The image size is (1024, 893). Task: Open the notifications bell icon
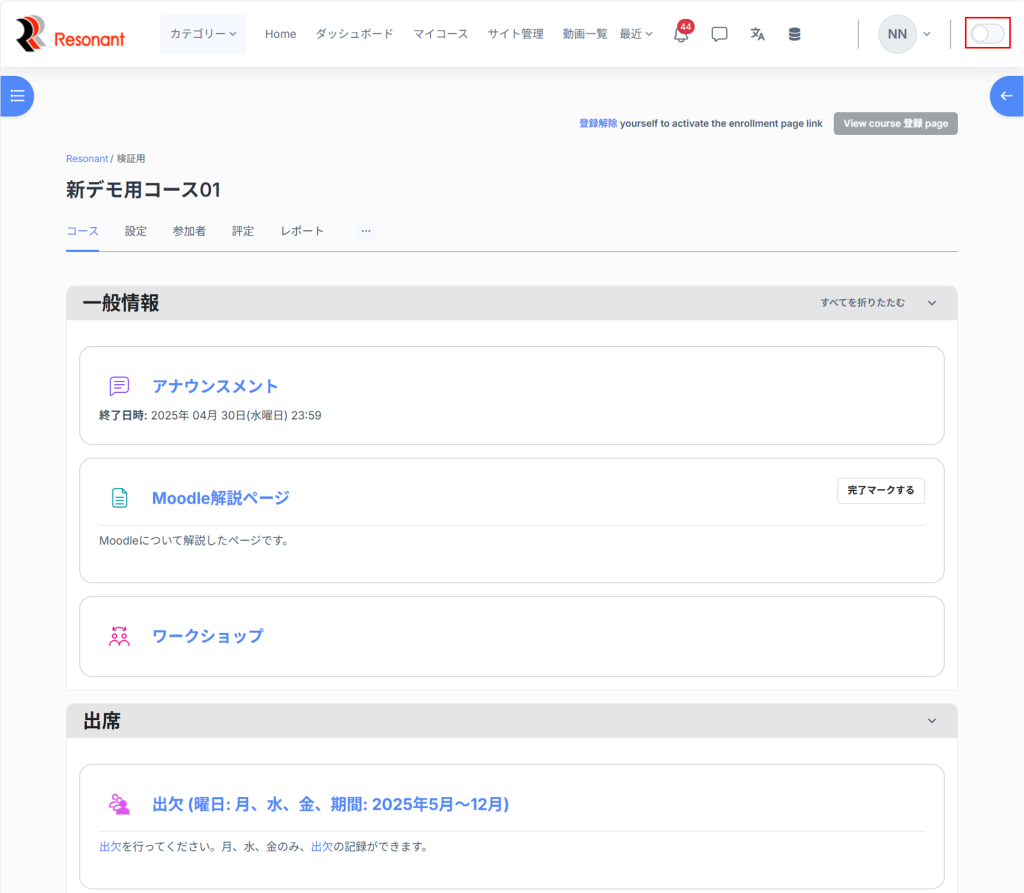(x=681, y=34)
